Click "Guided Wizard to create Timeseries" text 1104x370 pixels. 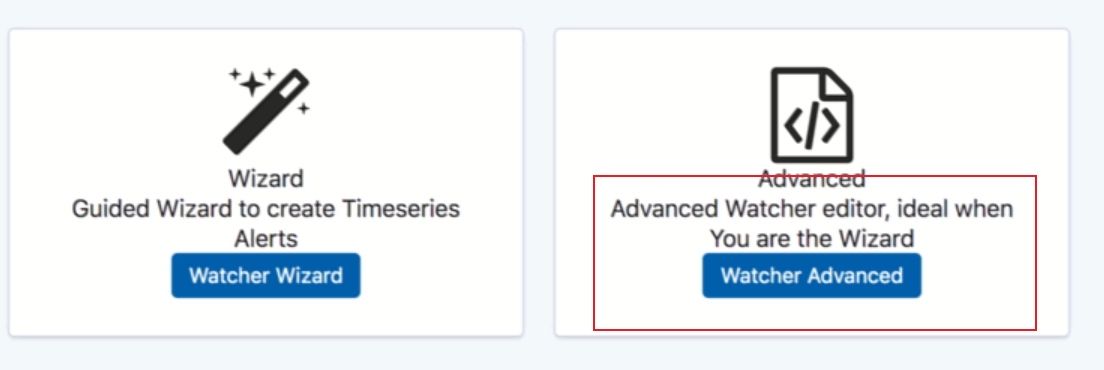[266, 209]
